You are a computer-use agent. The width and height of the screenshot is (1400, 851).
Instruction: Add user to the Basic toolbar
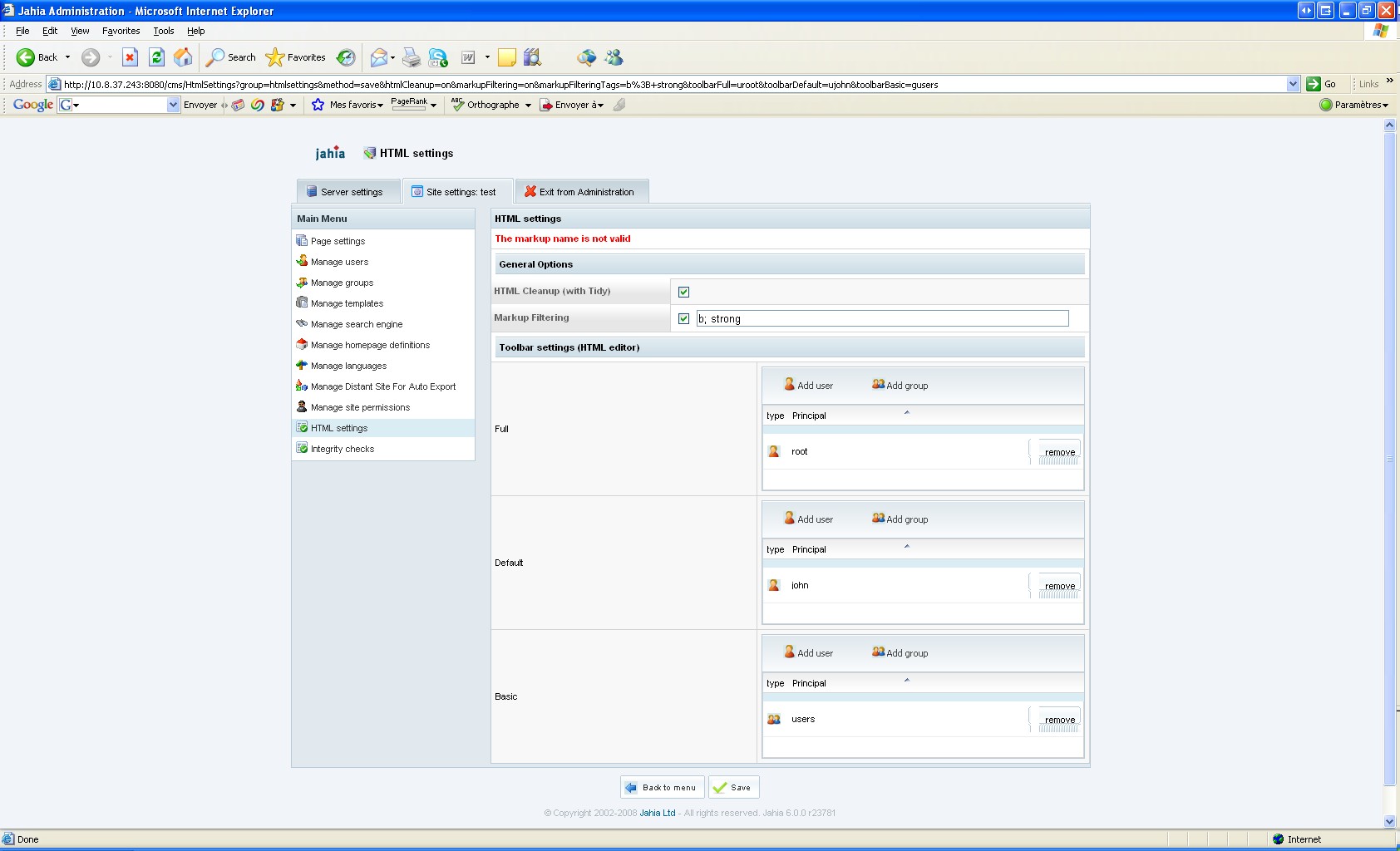click(x=808, y=652)
